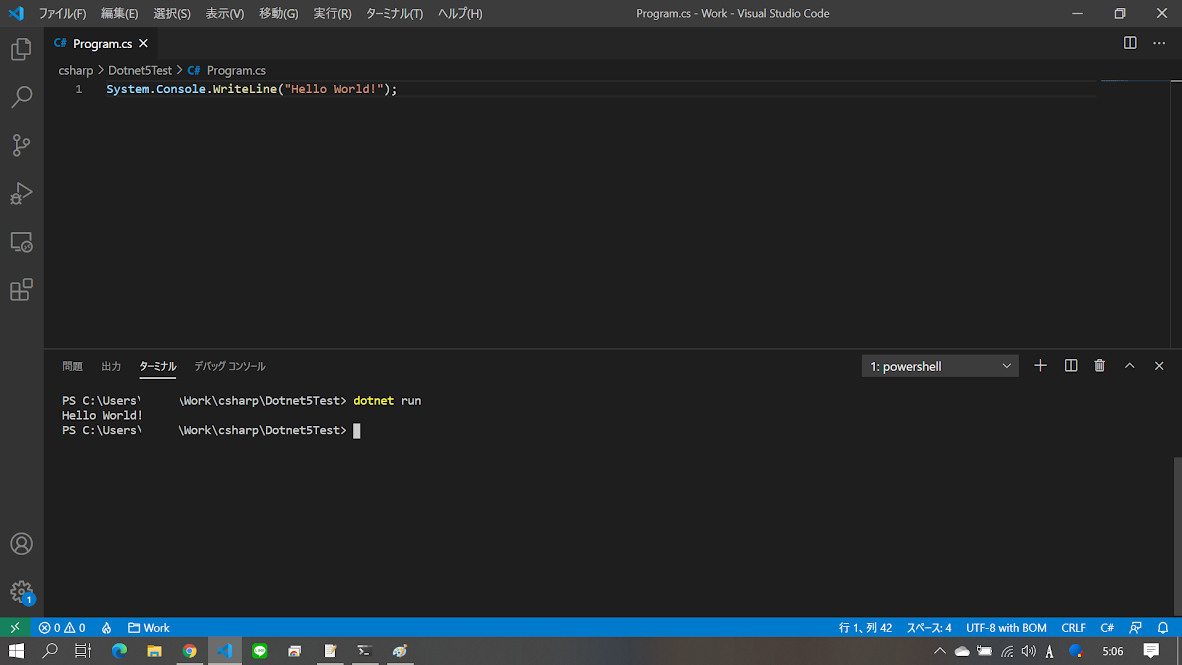Open the Accounts icon in activity bar
Image resolution: width=1182 pixels, height=665 pixels.
[x=21, y=543]
